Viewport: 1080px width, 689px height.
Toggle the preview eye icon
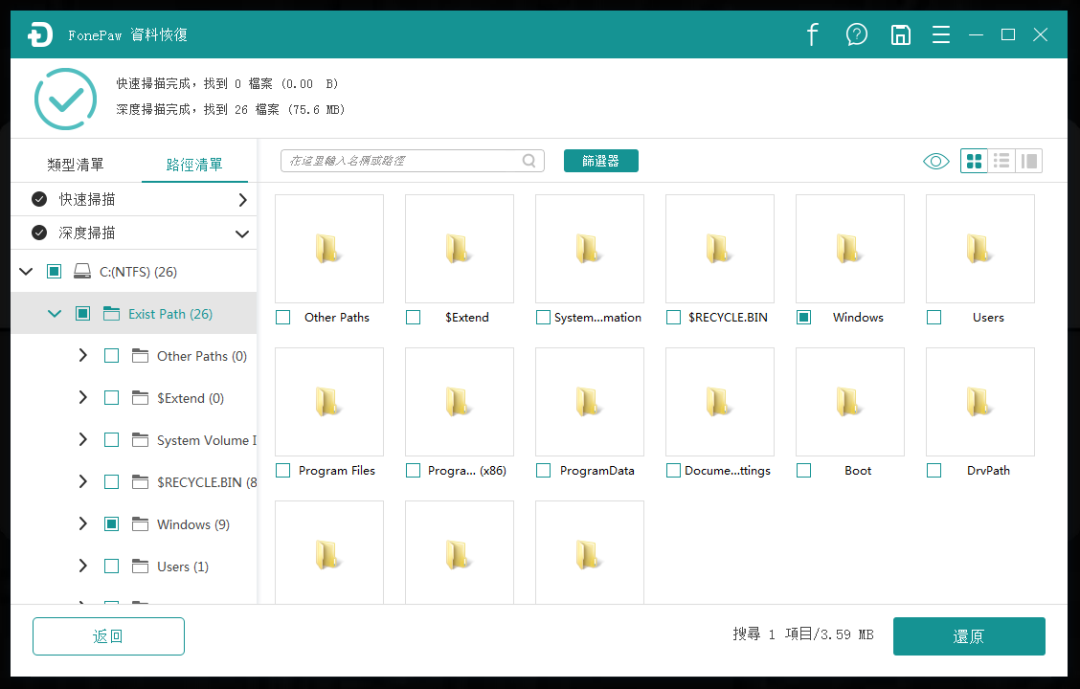pos(936,161)
